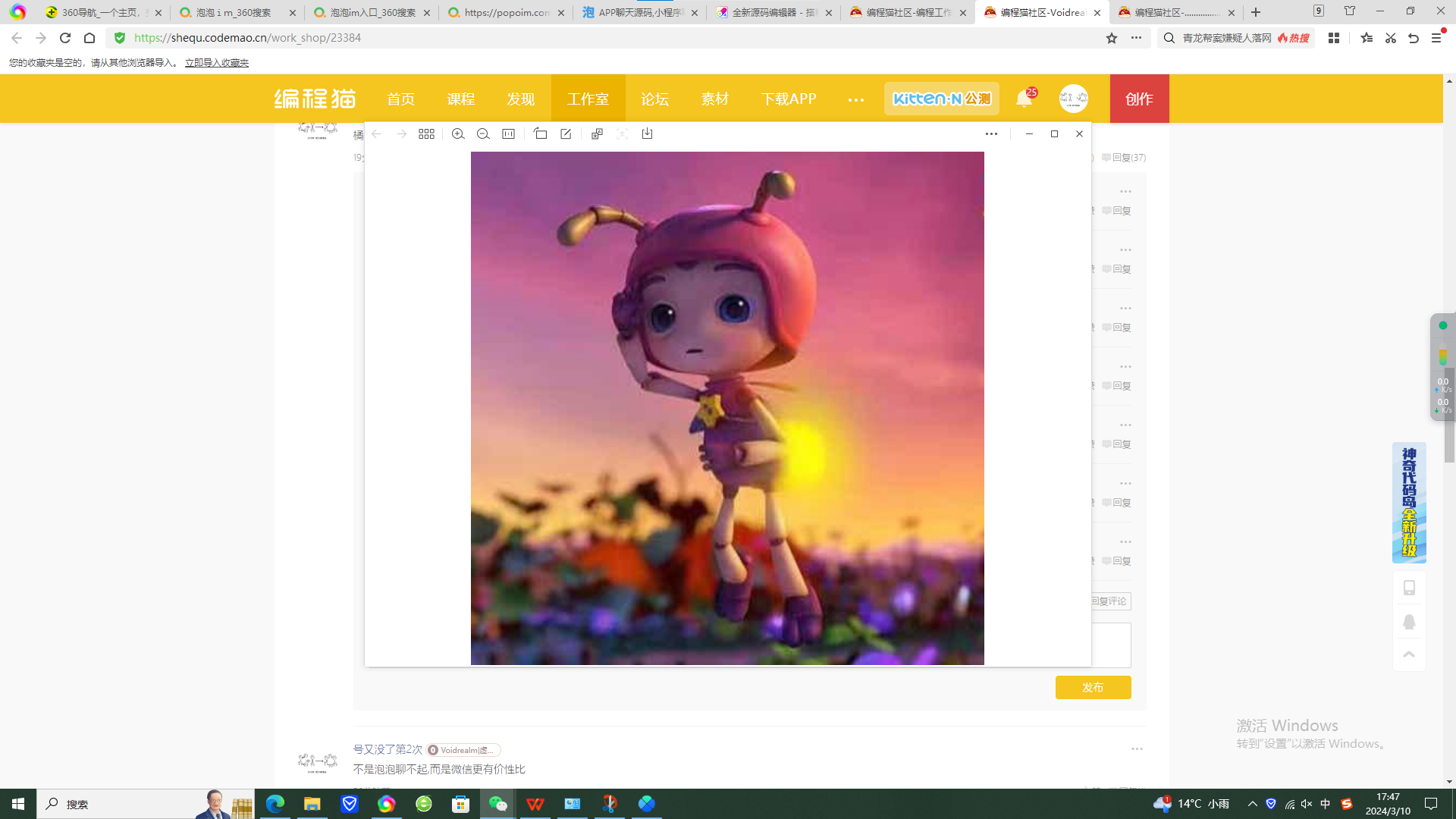Click the 立即导入收藏夹 link
The width and height of the screenshot is (1456, 819).
217,63
